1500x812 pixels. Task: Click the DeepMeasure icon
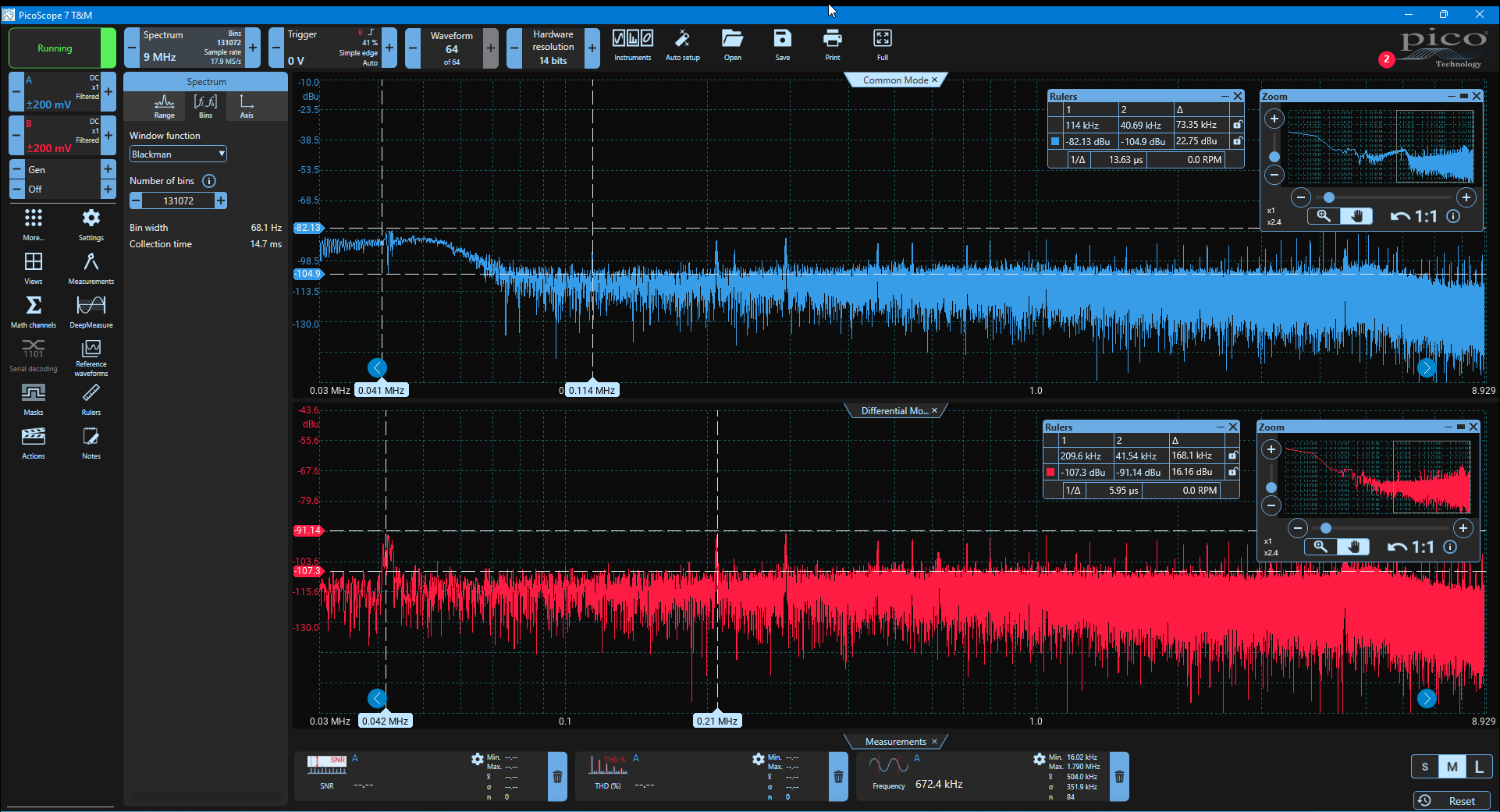point(91,312)
